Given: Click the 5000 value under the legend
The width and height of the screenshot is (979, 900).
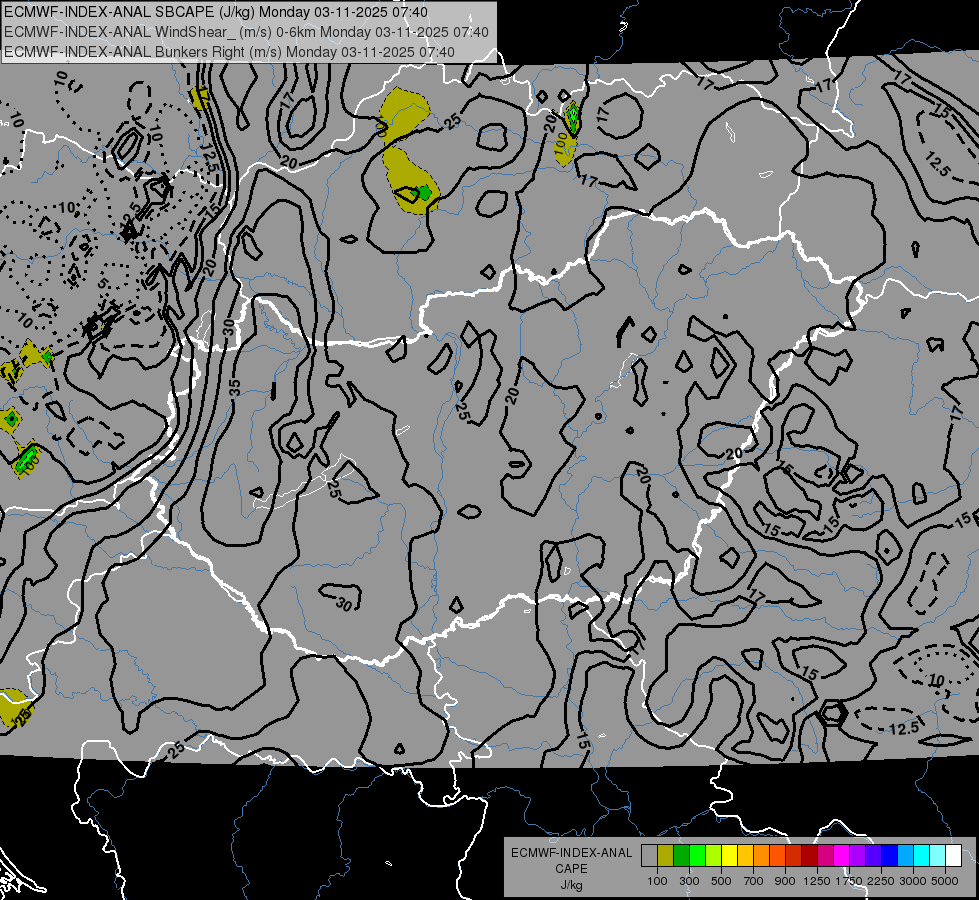Looking at the screenshot, I should click(x=945, y=881).
